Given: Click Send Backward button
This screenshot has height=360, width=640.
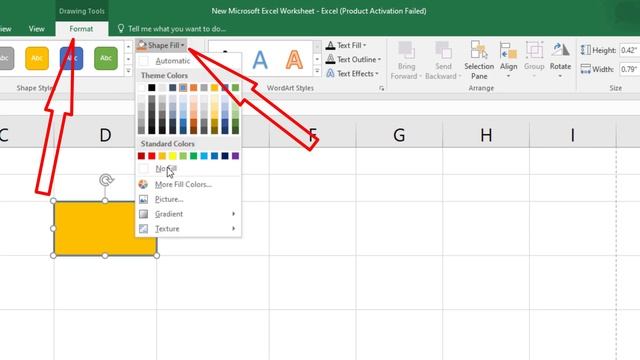Looking at the screenshot, I should pos(443,60).
